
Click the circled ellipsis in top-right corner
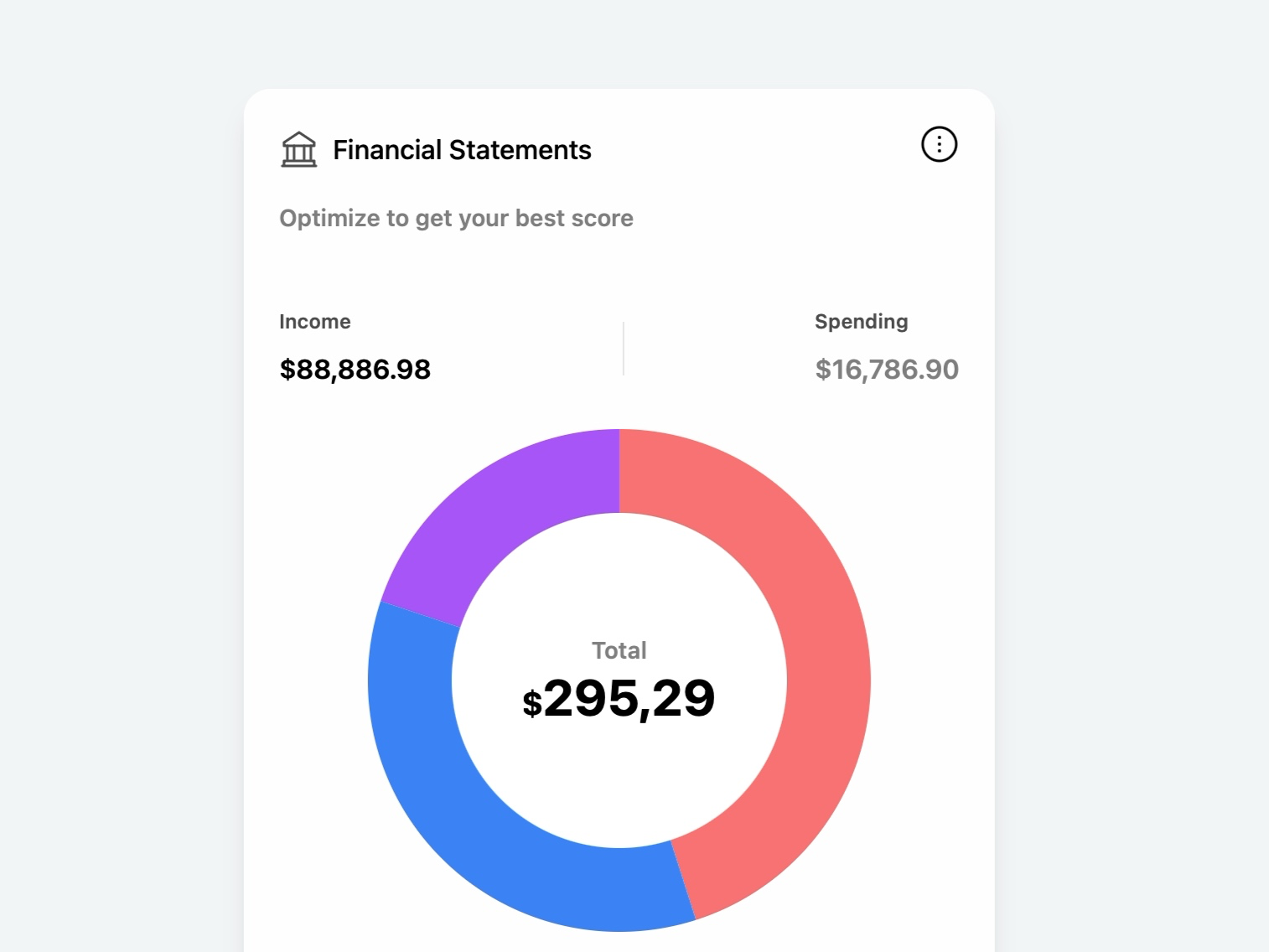(x=939, y=144)
